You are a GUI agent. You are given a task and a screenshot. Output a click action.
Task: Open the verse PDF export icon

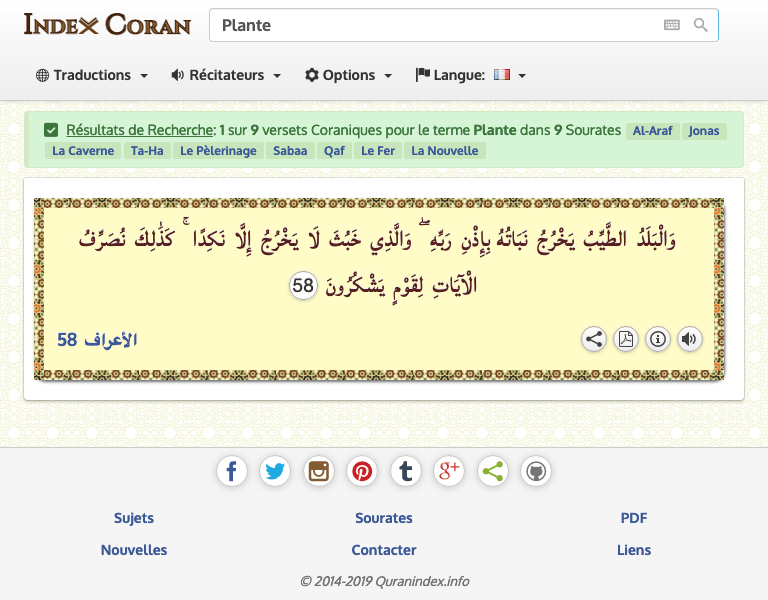pos(626,339)
